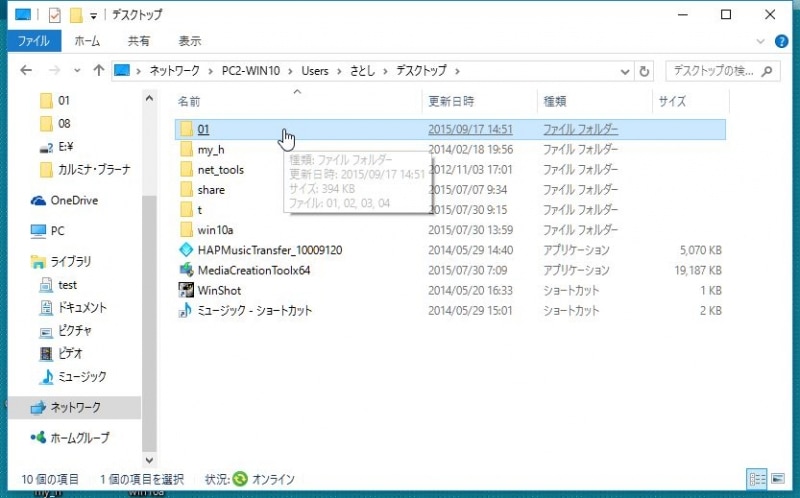Select the my_h folder icon
800x498 pixels.
pyautogui.click(x=186, y=150)
